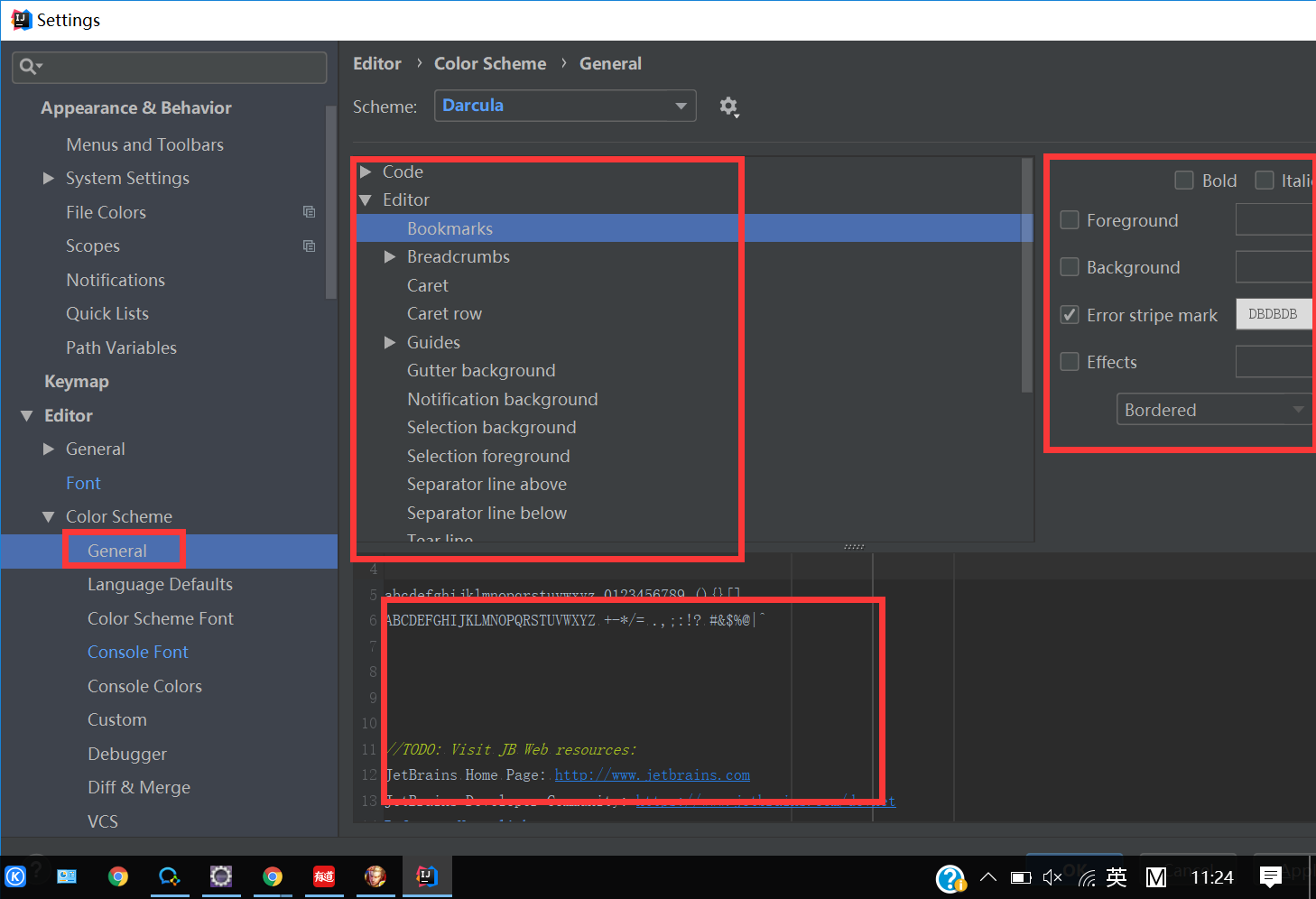Enable the Italic checkbox
Image resolution: width=1316 pixels, height=899 pixels.
point(1265,181)
